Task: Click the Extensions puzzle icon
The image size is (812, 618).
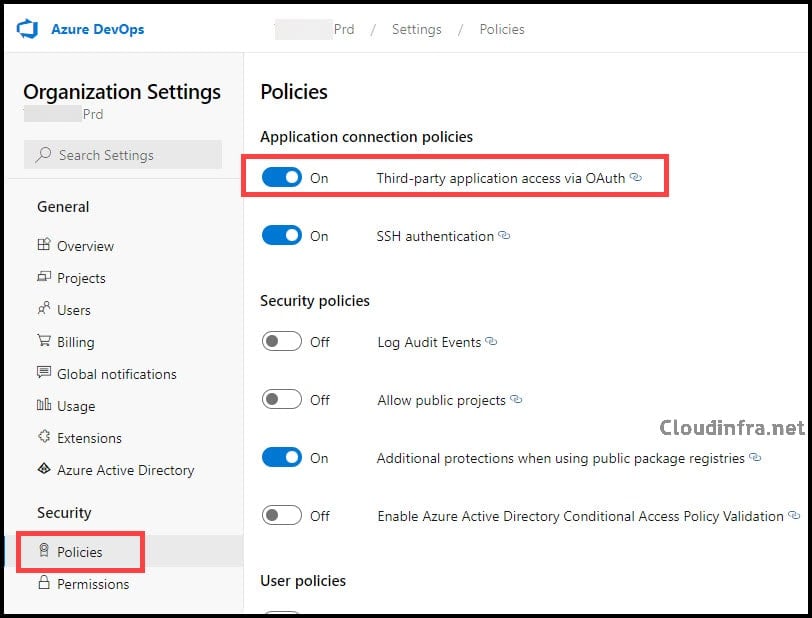Action: (x=44, y=437)
